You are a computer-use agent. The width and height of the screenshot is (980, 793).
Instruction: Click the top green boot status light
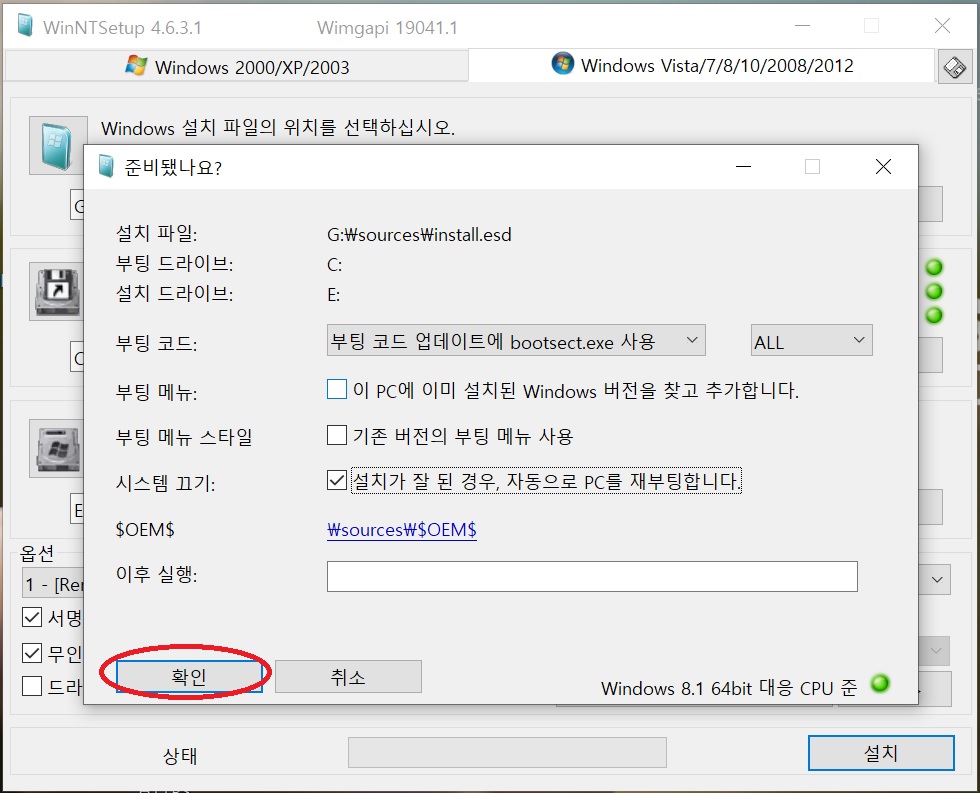[x=934, y=267]
